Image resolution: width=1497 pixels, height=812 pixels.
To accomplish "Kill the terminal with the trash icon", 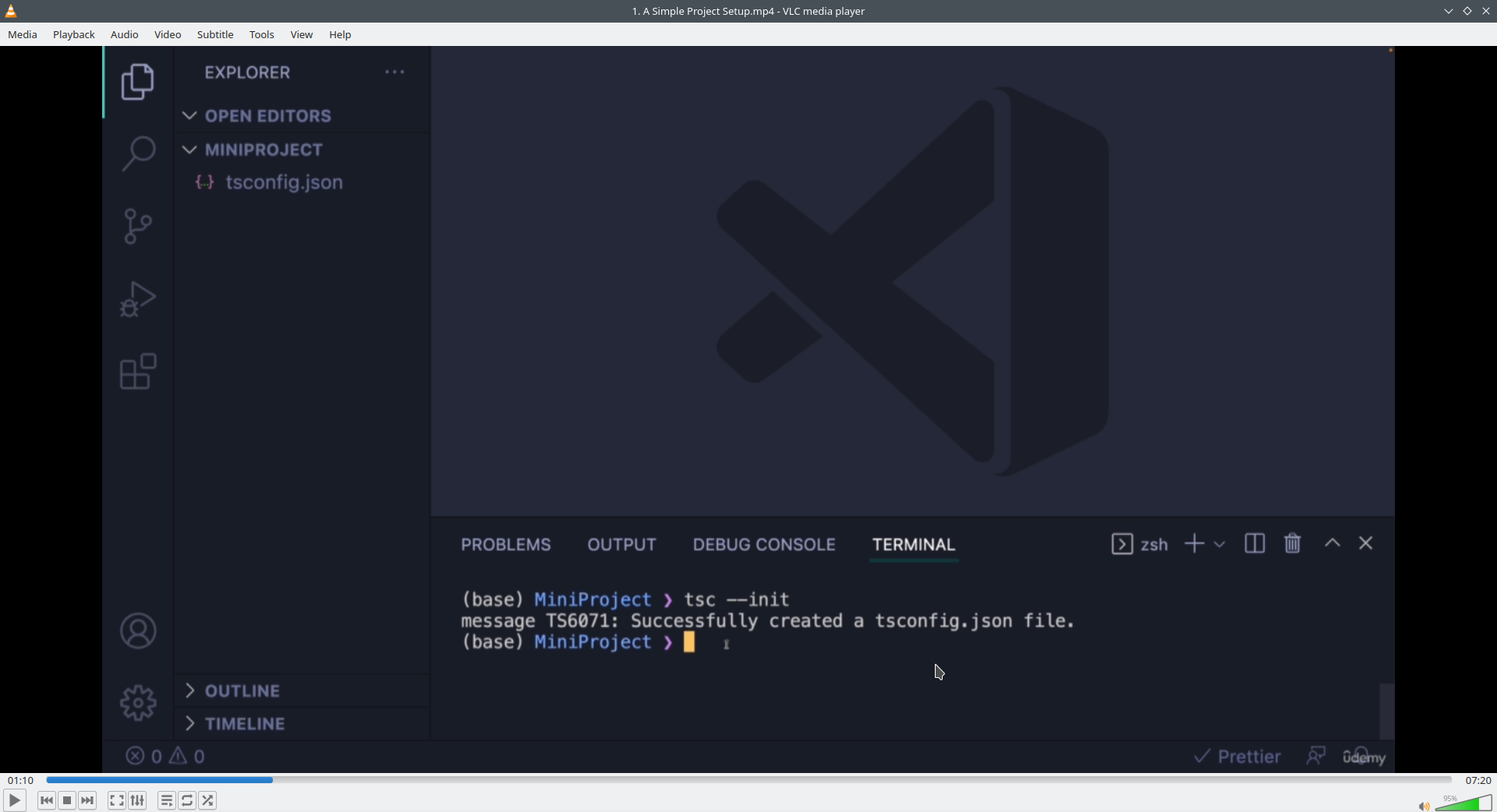I will 1293,544.
